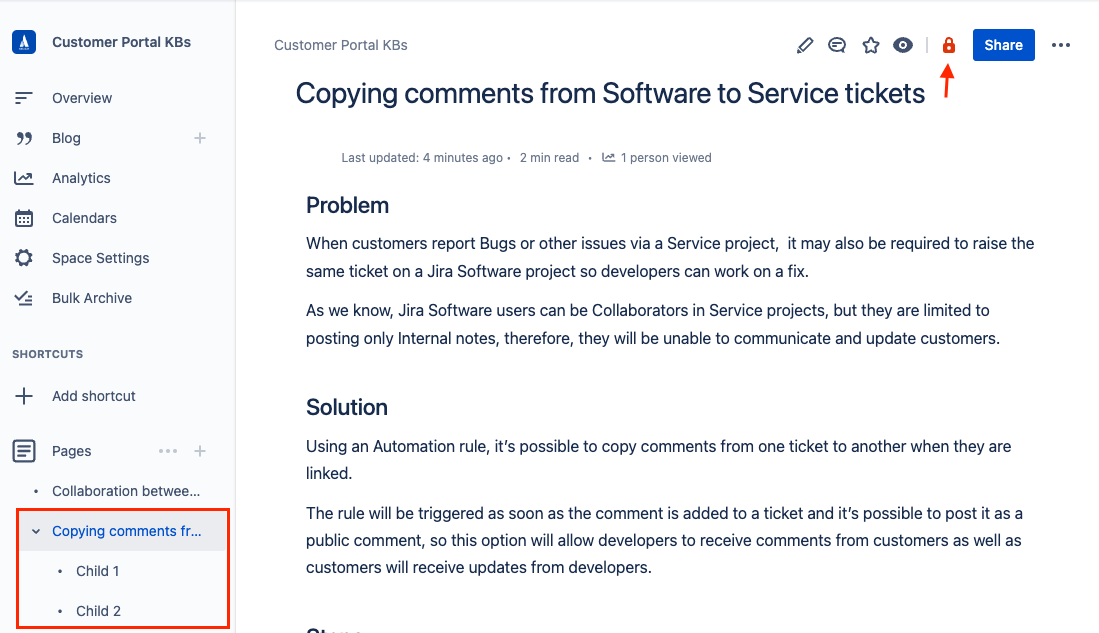Click the page title Copying comments from Software
Screen dimensions: 1099x633
coord(610,93)
